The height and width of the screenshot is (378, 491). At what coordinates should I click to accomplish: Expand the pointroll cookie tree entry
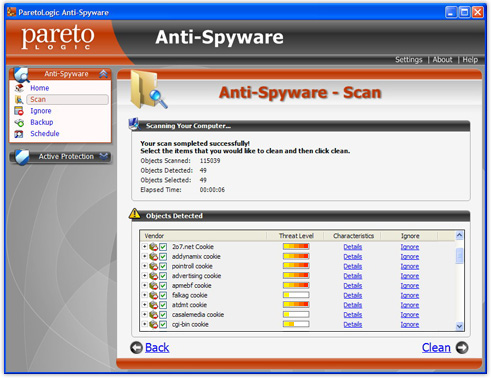pos(145,266)
